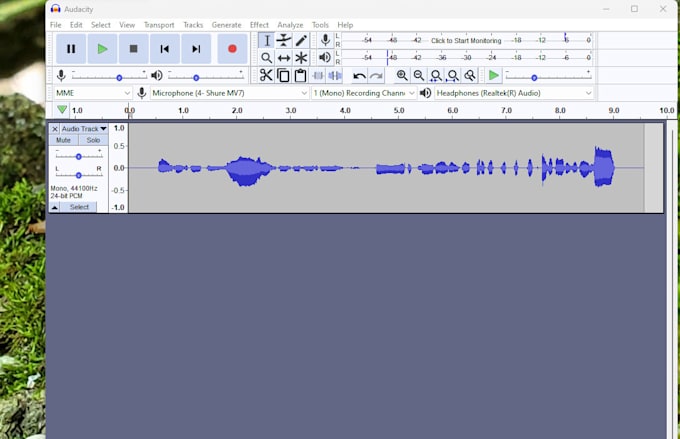Viewport: 680px width, 439px height.
Task: Adjust the recording volume slider
Action: (109, 77)
